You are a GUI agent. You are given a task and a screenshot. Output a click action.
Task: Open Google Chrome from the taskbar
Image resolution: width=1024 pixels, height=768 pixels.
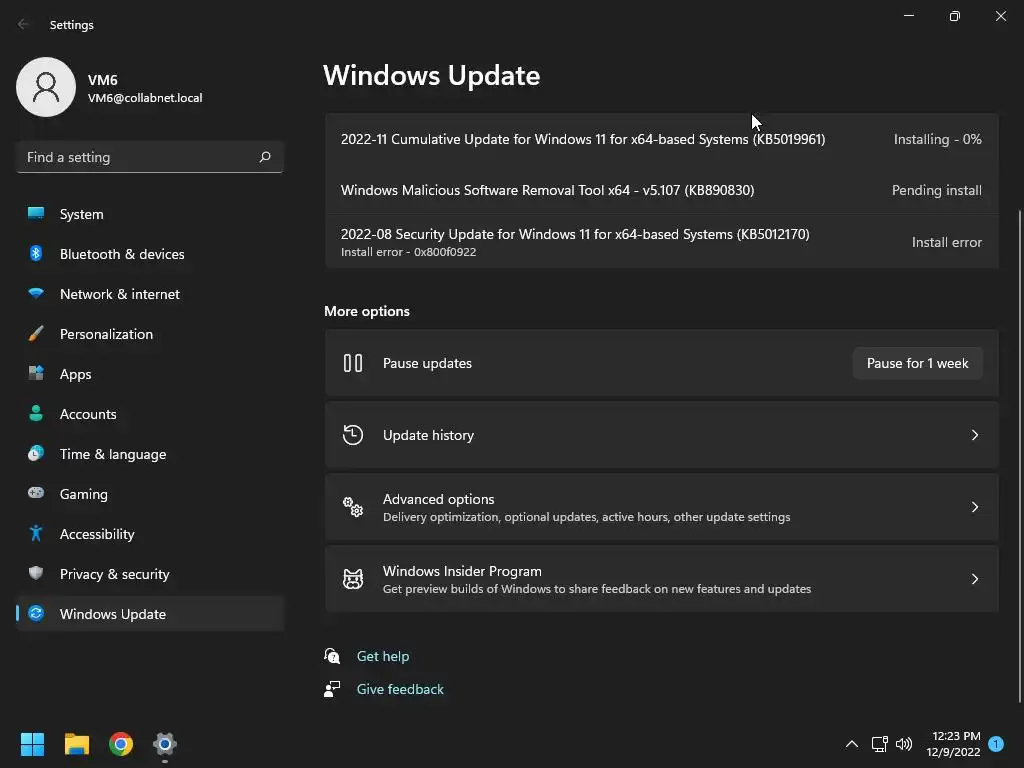[x=121, y=744]
